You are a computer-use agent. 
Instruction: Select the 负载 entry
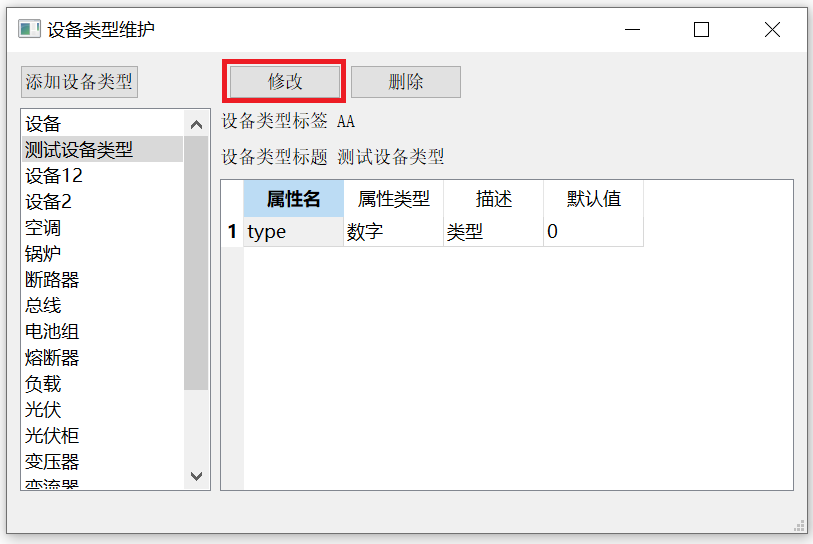103,383
